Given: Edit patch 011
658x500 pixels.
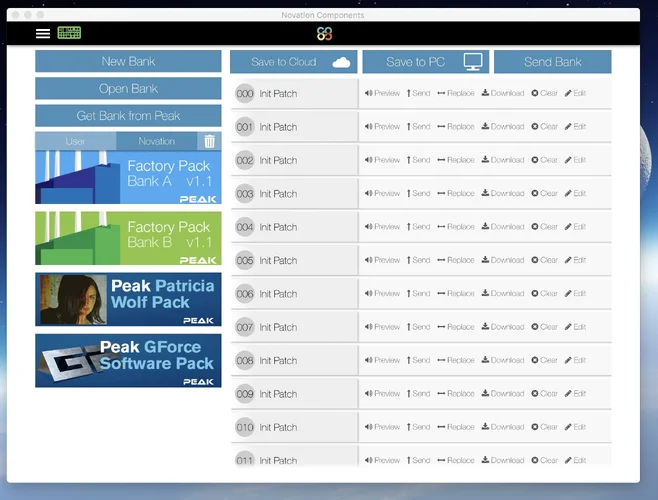Looking at the screenshot, I should [575, 460].
